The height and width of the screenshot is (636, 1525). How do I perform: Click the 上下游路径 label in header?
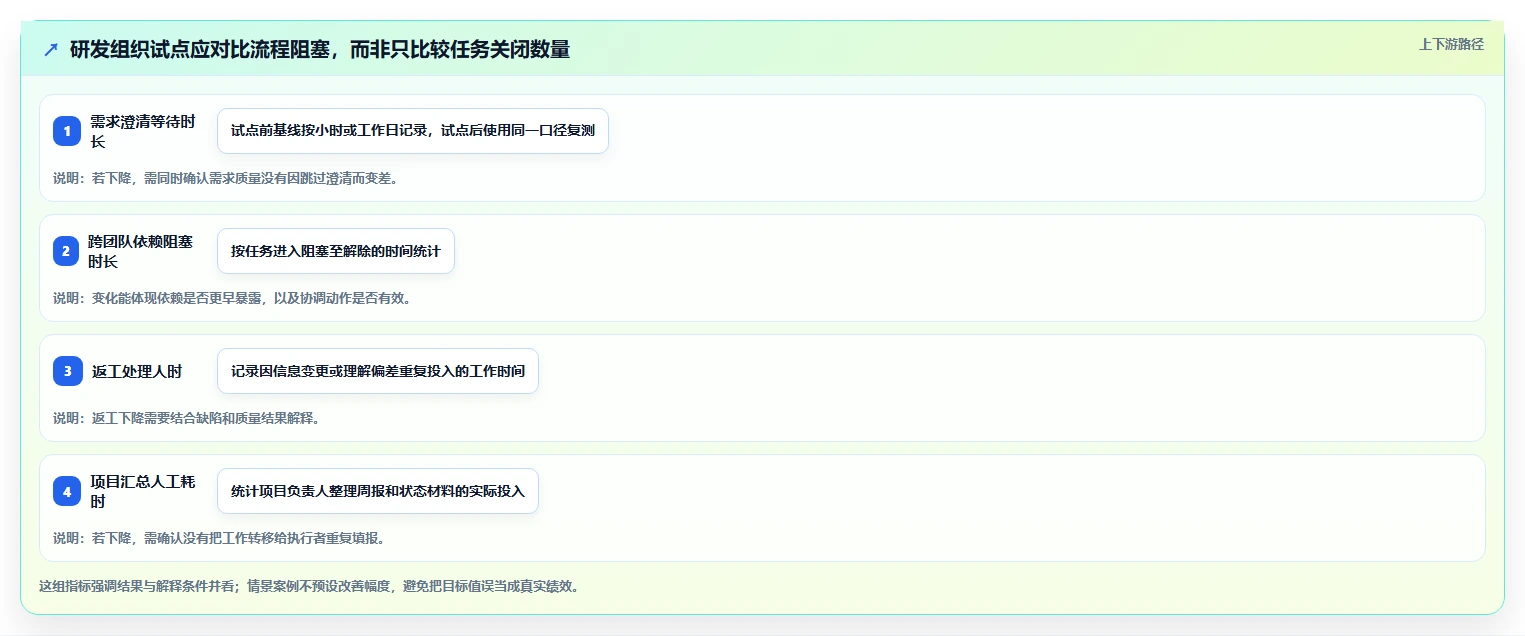click(x=1451, y=44)
